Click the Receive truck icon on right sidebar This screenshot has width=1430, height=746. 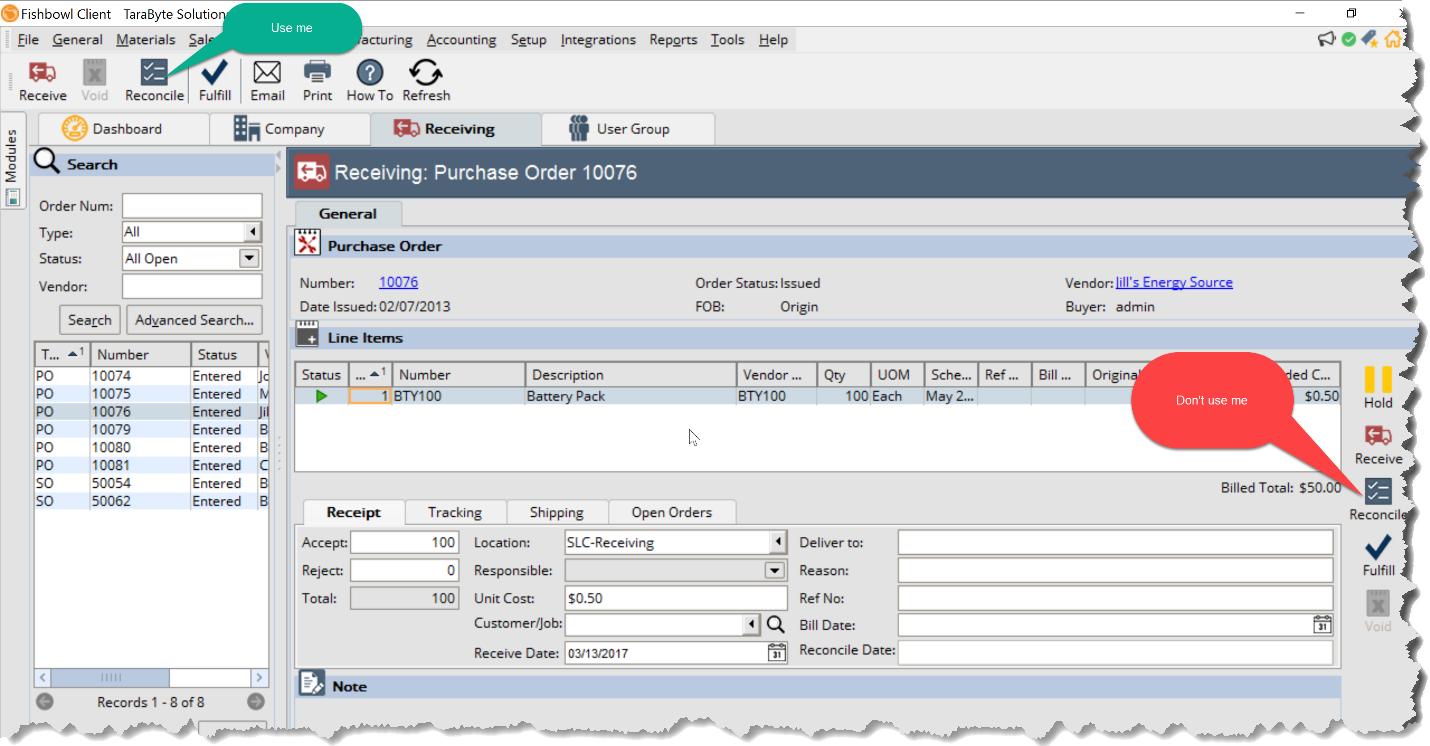[1378, 436]
